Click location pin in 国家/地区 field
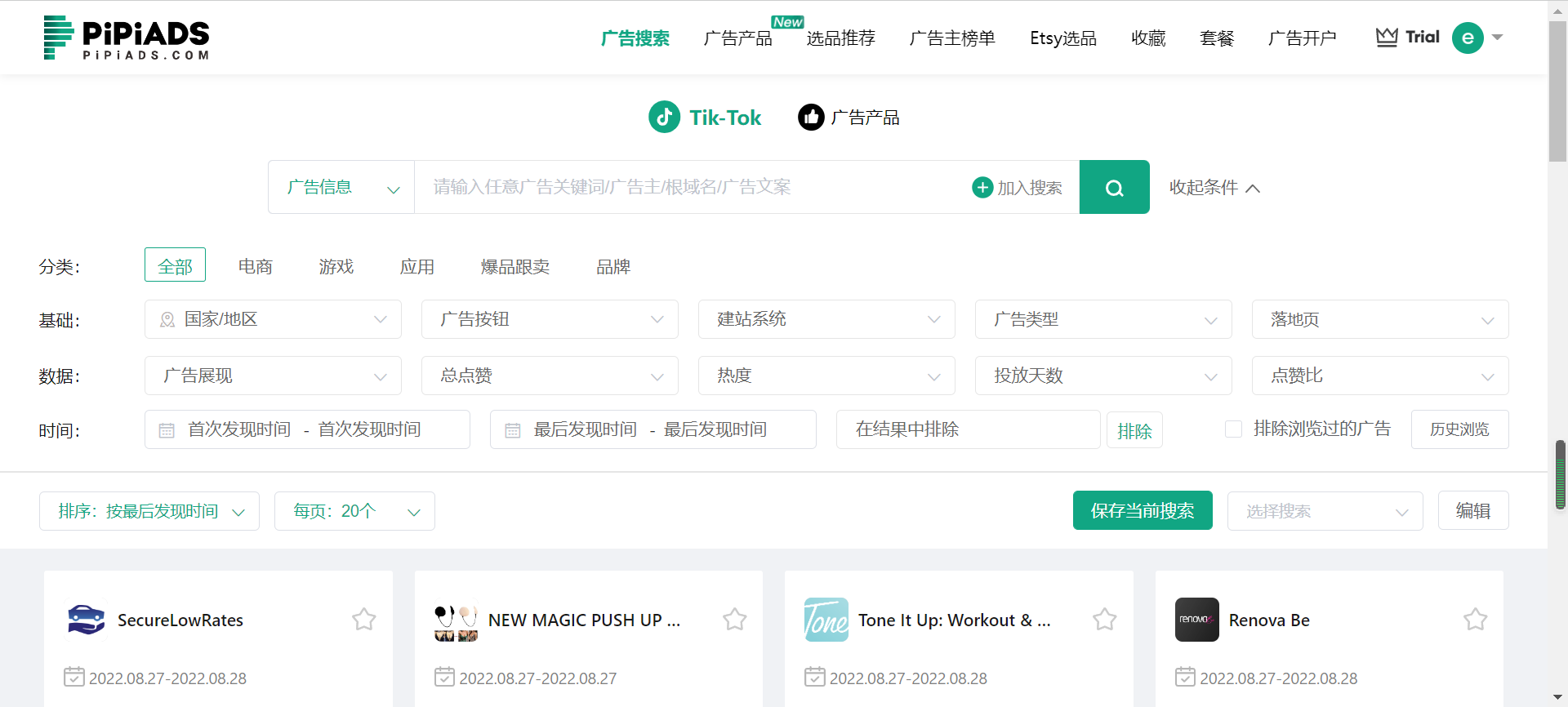 (x=167, y=320)
